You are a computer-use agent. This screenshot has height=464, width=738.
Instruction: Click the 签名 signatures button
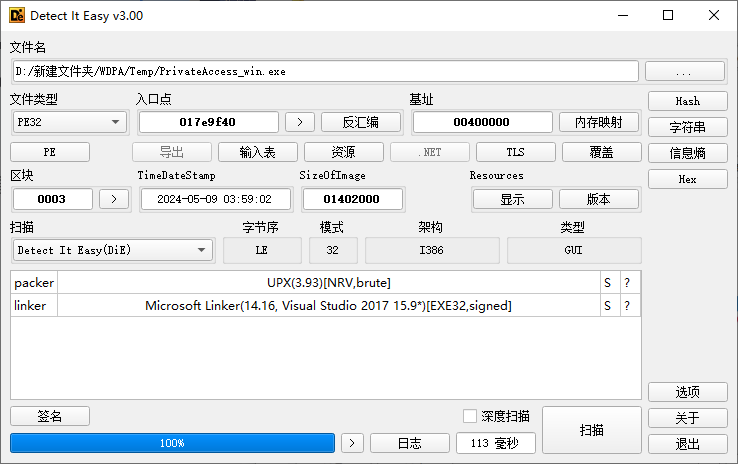pyautogui.click(x=50, y=416)
